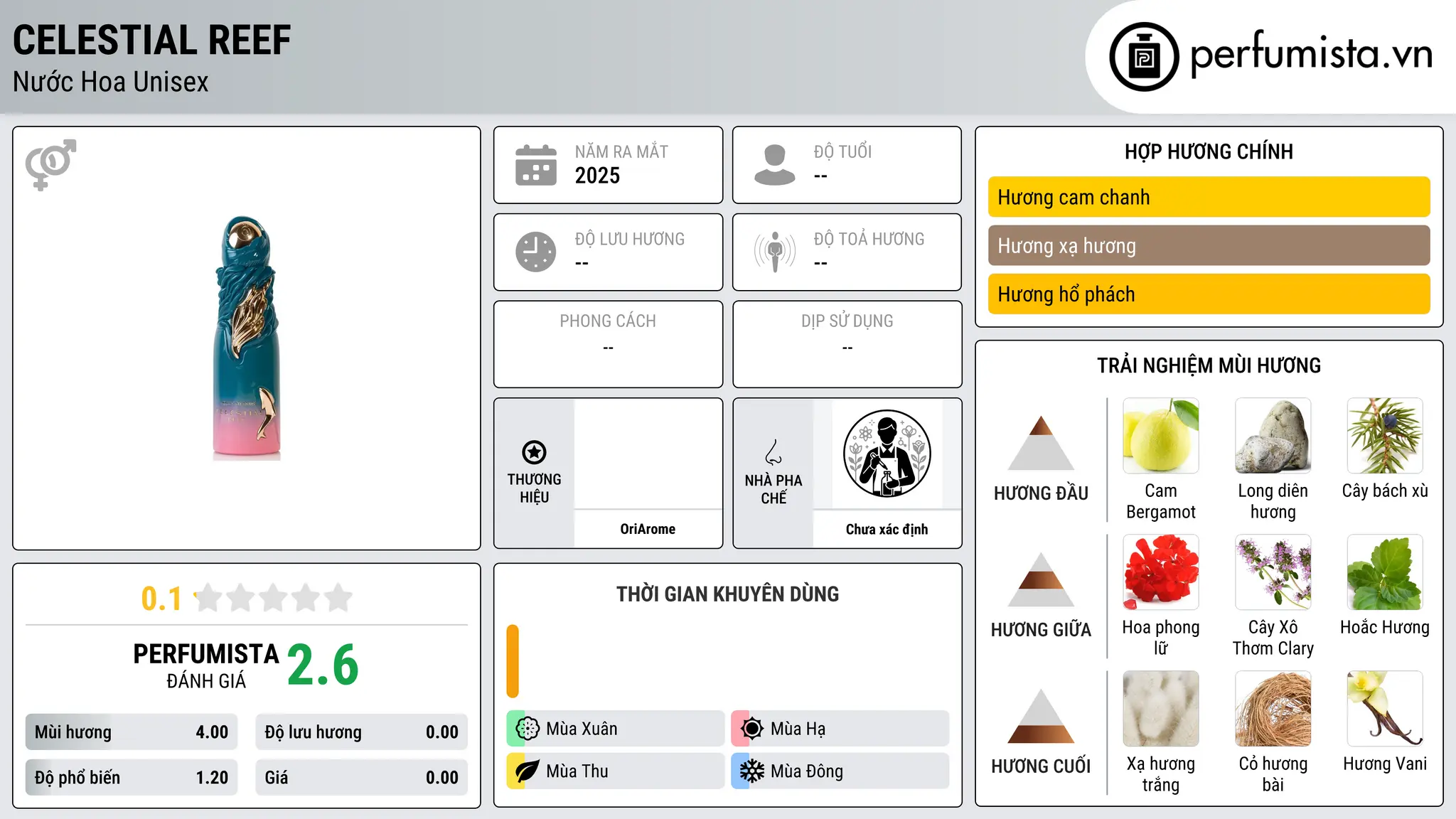Viewport: 1456px width, 819px height.
Task: Click the Thời gian khuyên dùng heading
Action: tap(727, 594)
